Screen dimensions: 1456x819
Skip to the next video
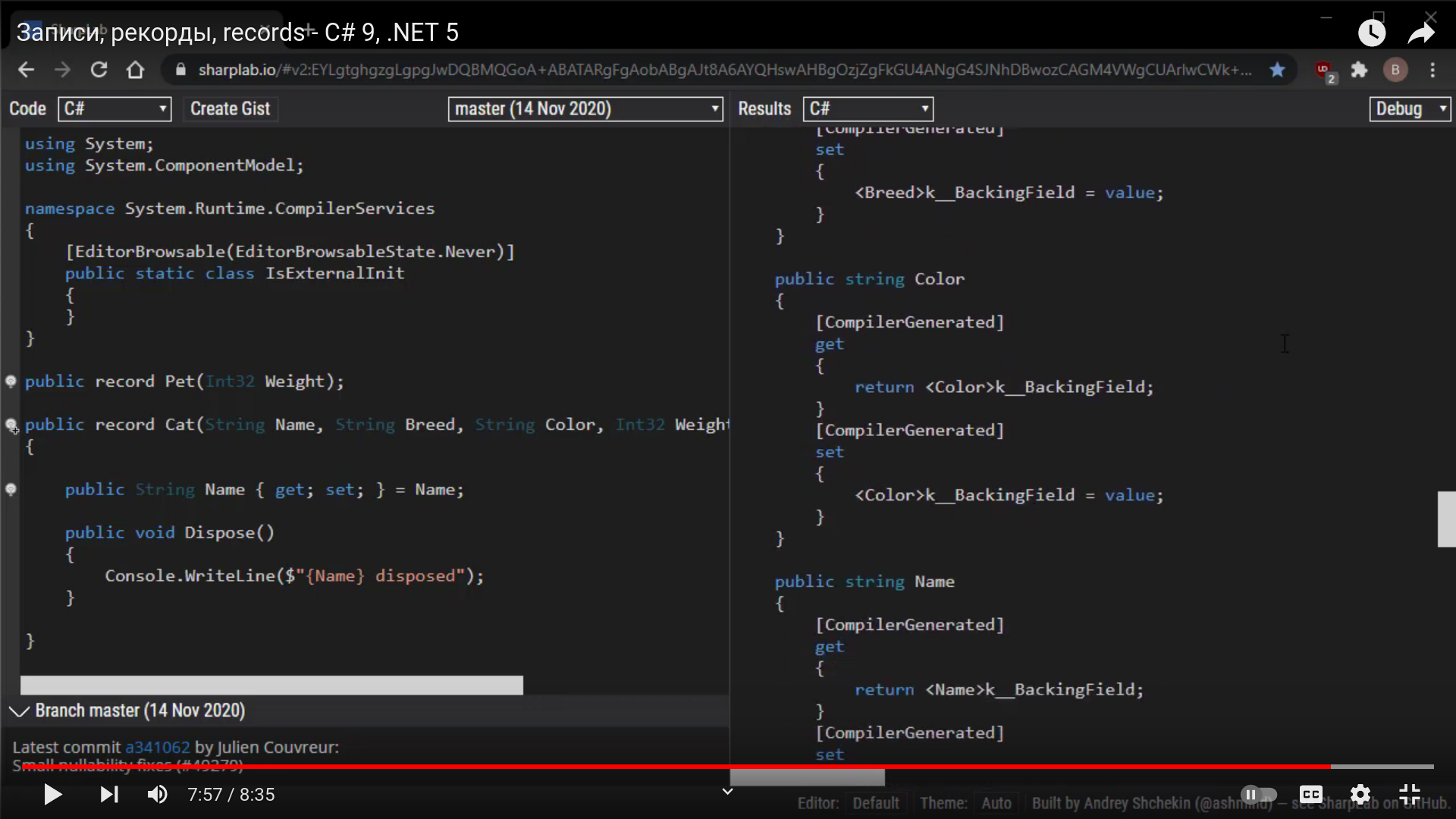[109, 794]
